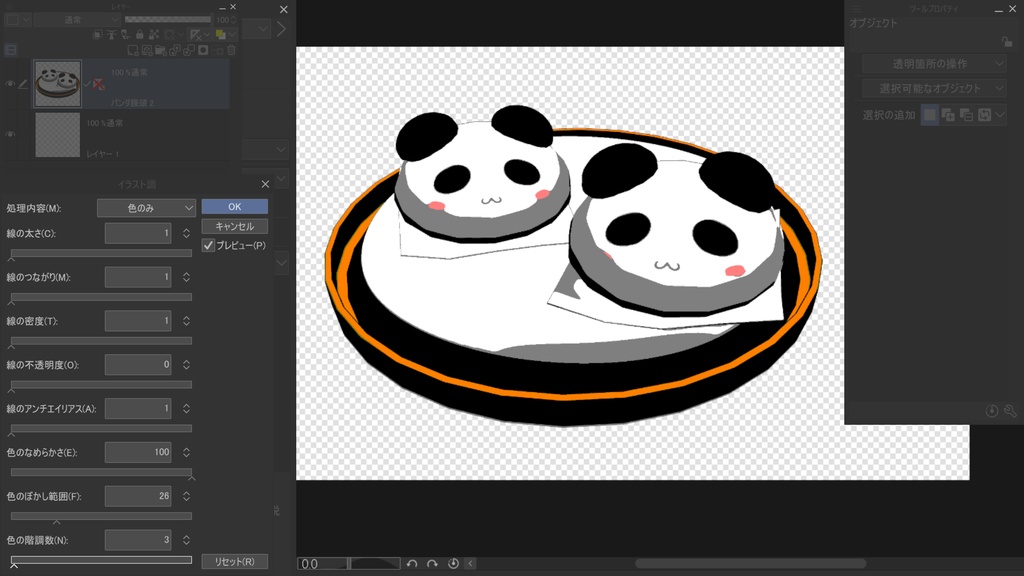Click the layer opacity stepper next to 100
Image resolution: width=1024 pixels, height=576 pixels.
pos(233,20)
